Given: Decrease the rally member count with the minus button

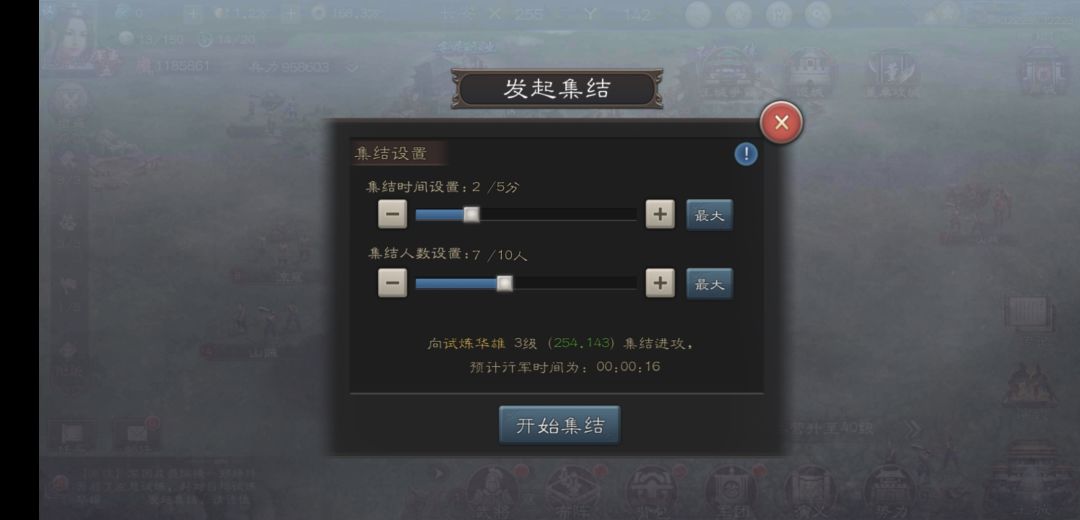Looking at the screenshot, I should (393, 283).
